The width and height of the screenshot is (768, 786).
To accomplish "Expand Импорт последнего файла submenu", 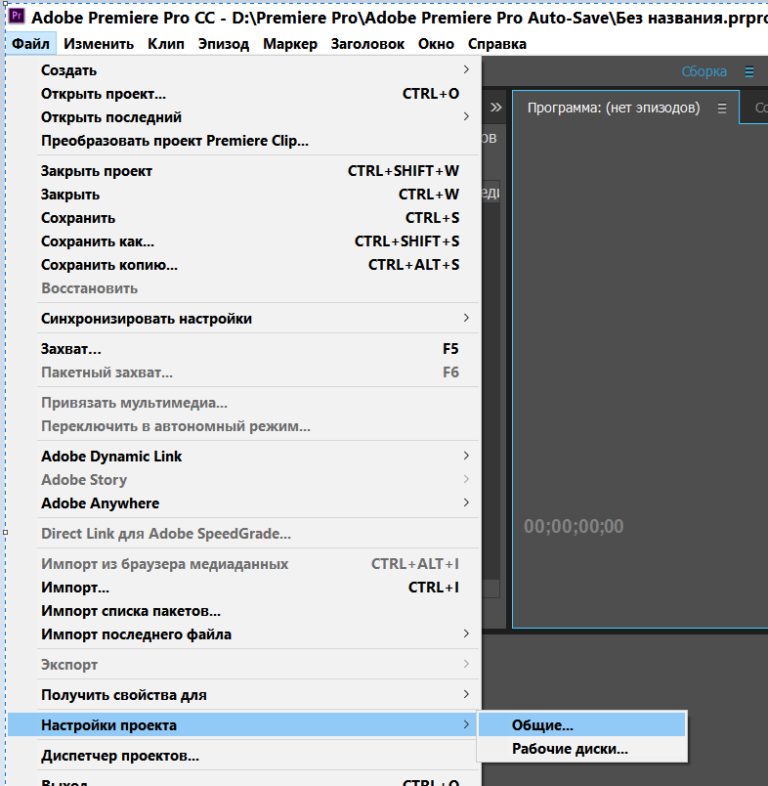I will [243, 635].
